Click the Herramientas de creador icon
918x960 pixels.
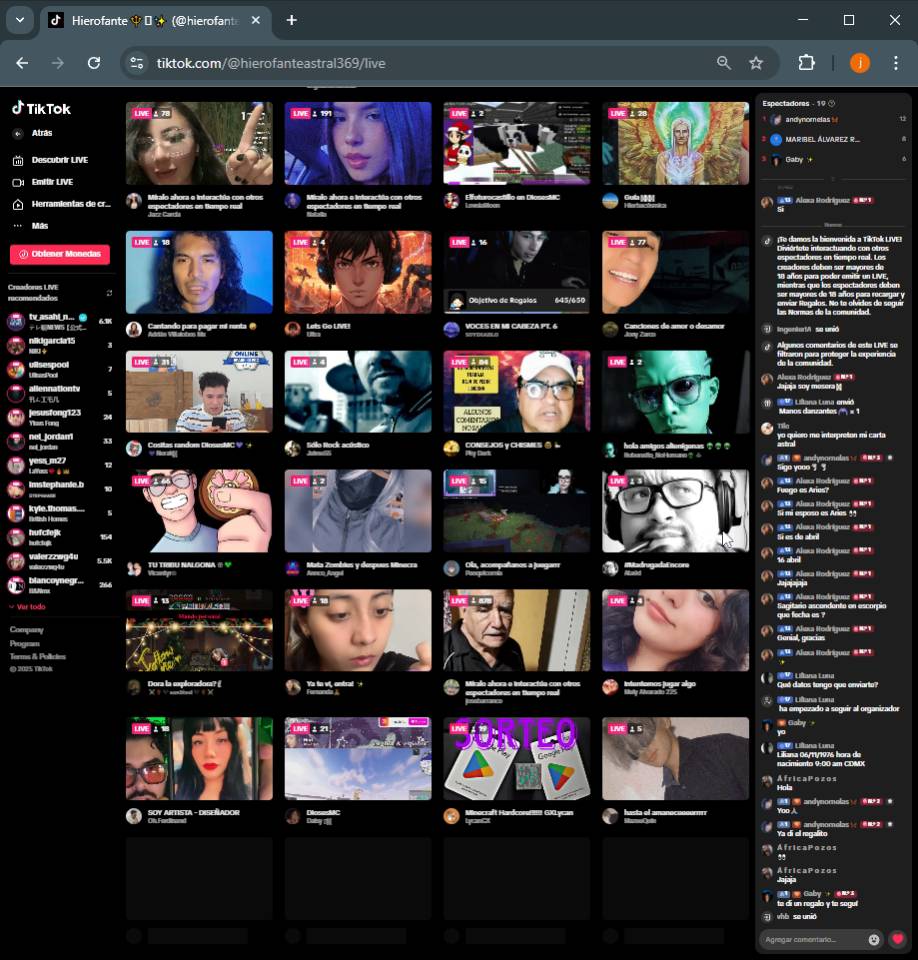point(18,204)
